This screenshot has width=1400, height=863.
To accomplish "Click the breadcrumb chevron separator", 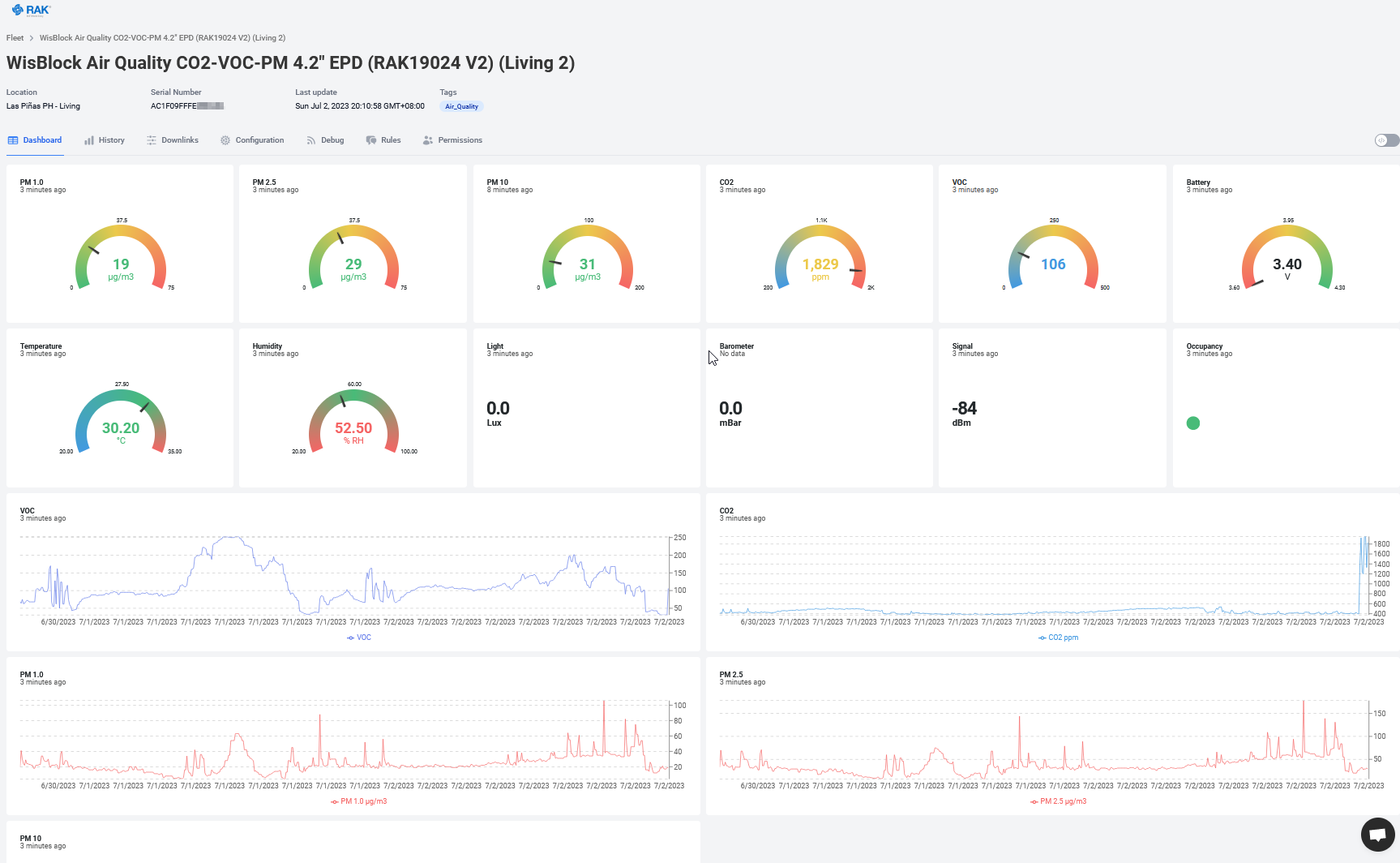I will click(32, 38).
